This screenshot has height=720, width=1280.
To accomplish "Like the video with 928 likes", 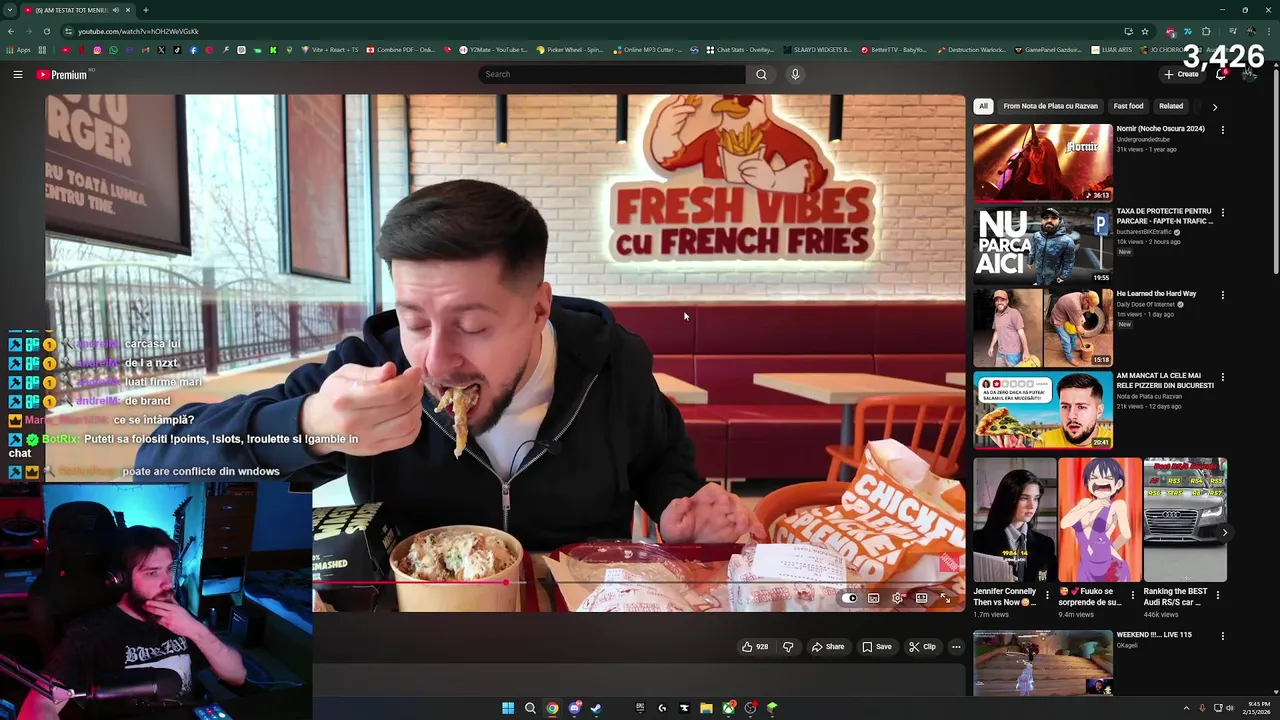I will point(755,647).
